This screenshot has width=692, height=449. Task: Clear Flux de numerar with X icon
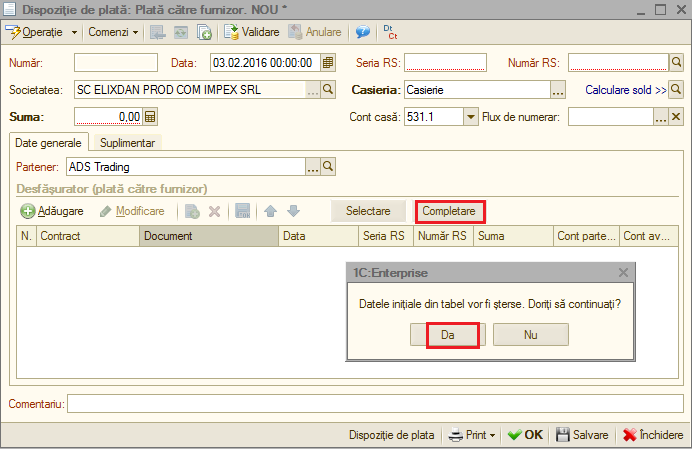tap(676, 117)
